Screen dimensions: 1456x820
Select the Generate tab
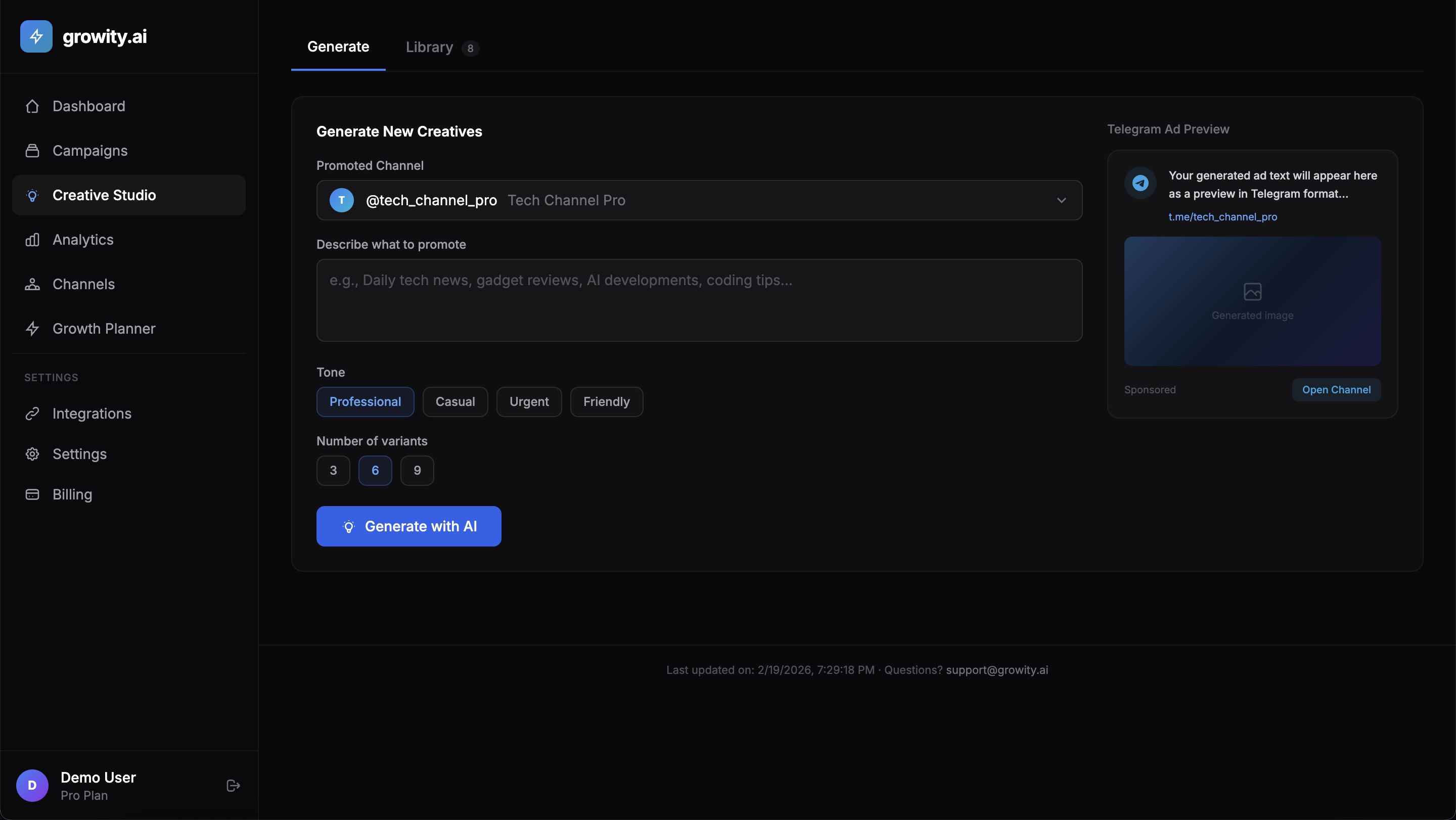click(337, 48)
